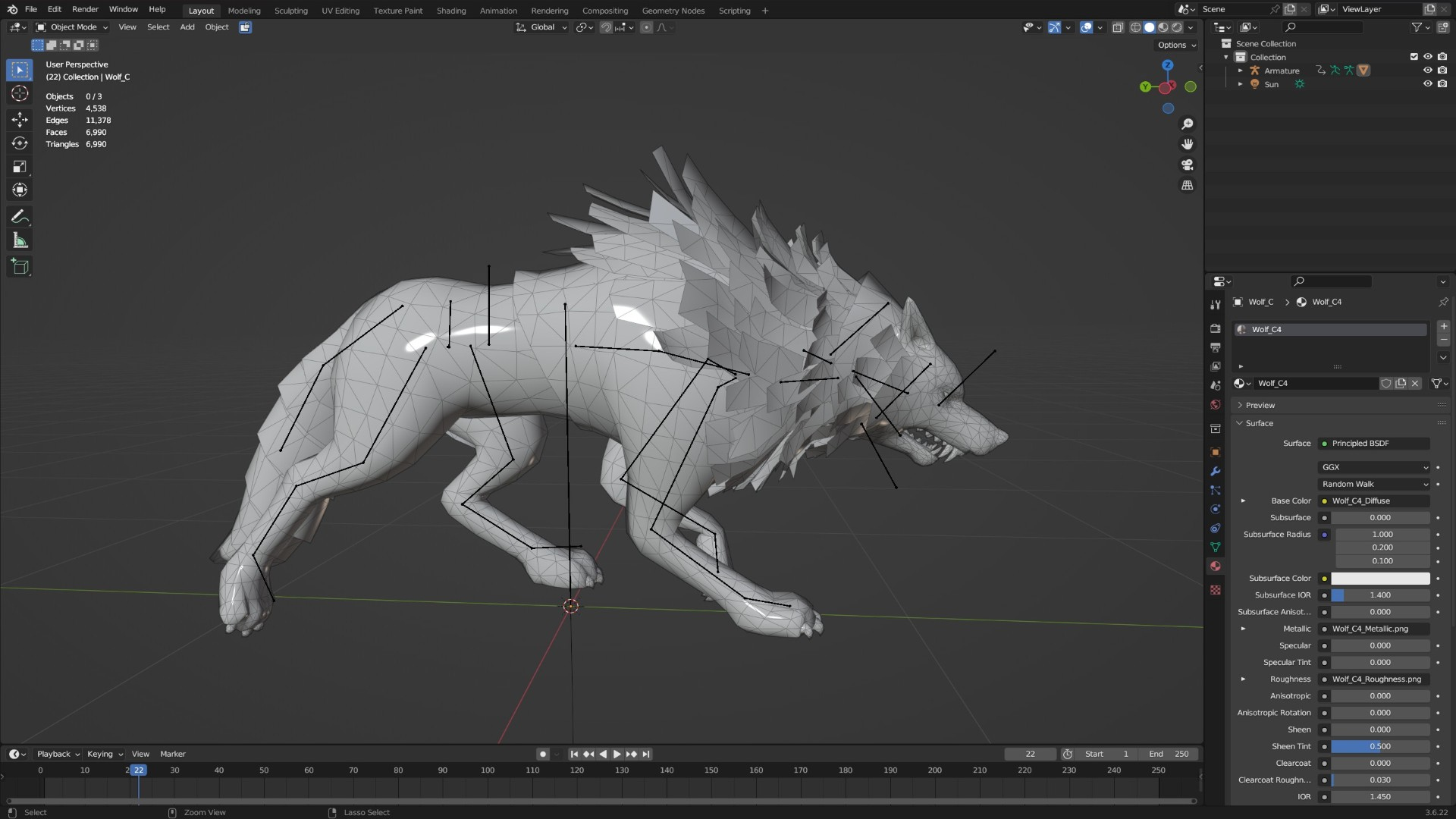This screenshot has width=1456, height=819.
Task: Open the File menu
Action: click(x=31, y=9)
